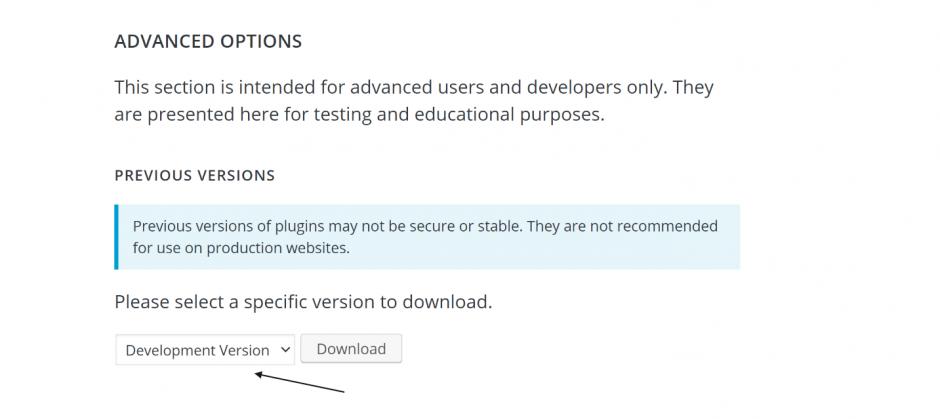Click the ADVANCED OPTIONS heading
This screenshot has height=419, width=940.
click(208, 41)
